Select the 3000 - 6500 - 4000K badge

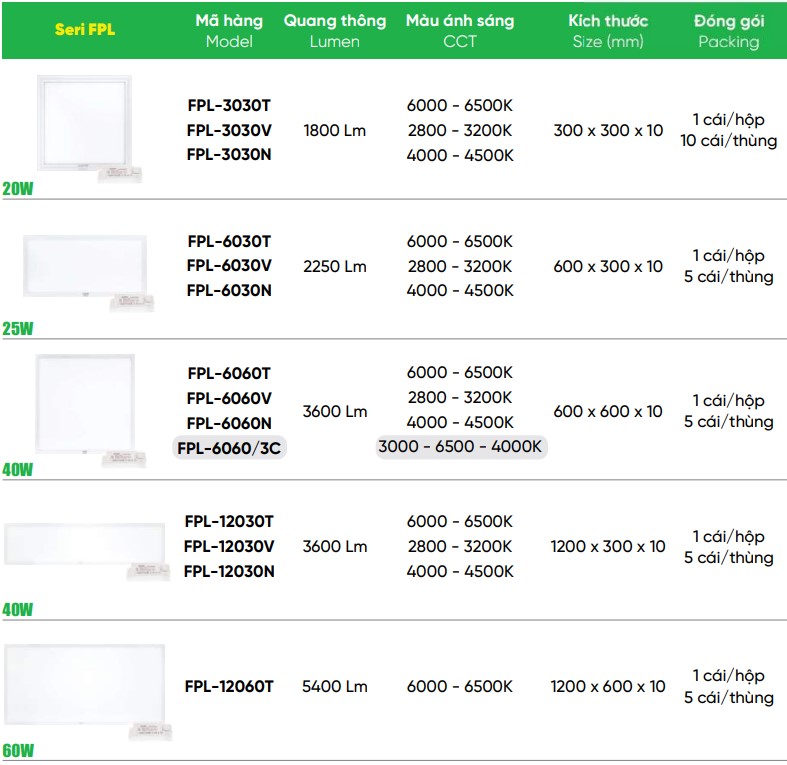(x=461, y=446)
